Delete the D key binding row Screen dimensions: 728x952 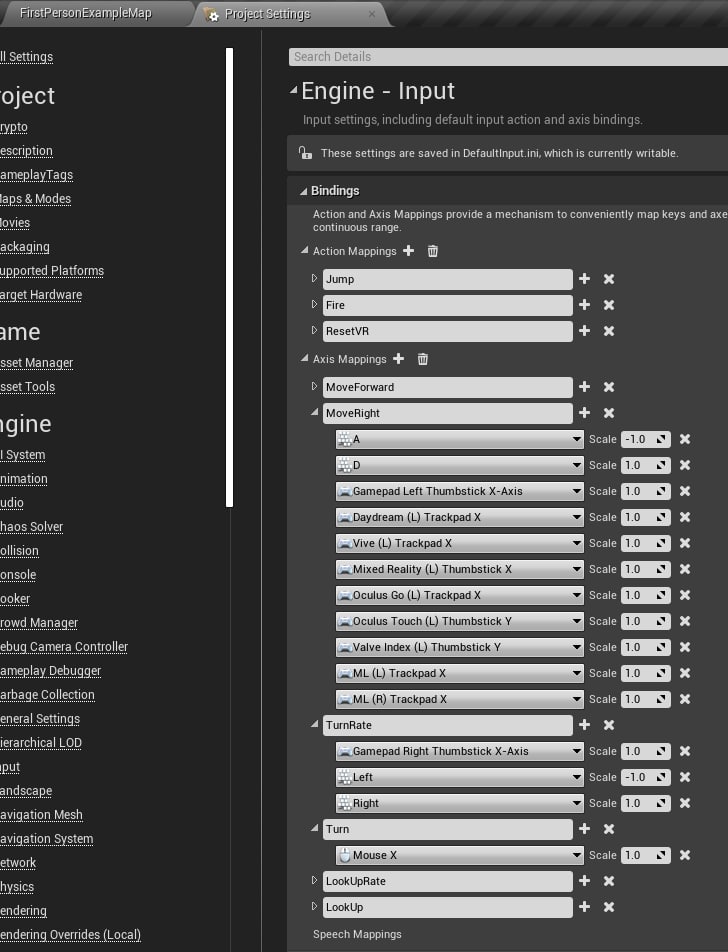click(685, 465)
